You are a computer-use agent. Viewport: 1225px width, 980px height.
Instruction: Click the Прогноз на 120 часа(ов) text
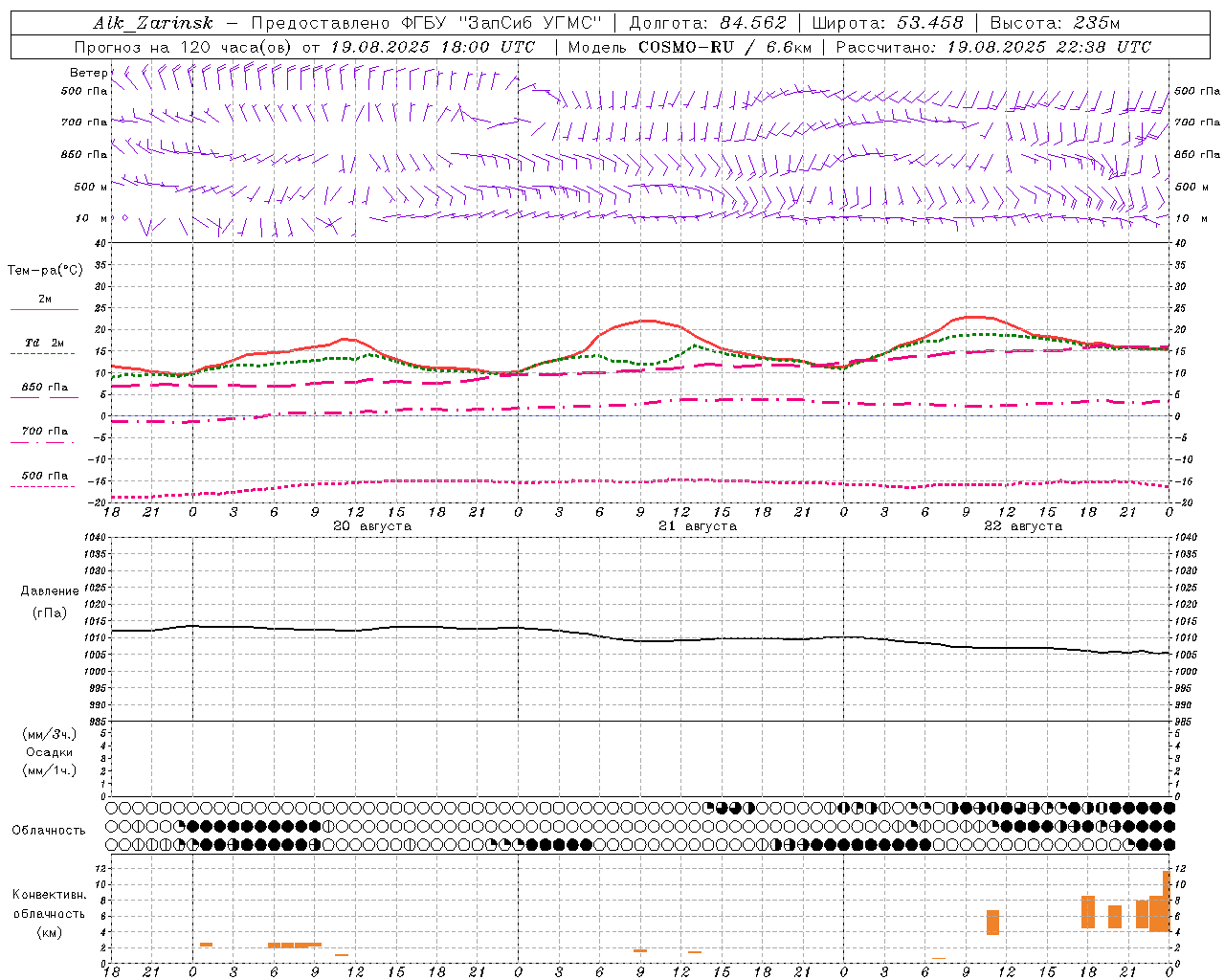[x=185, y=47]
